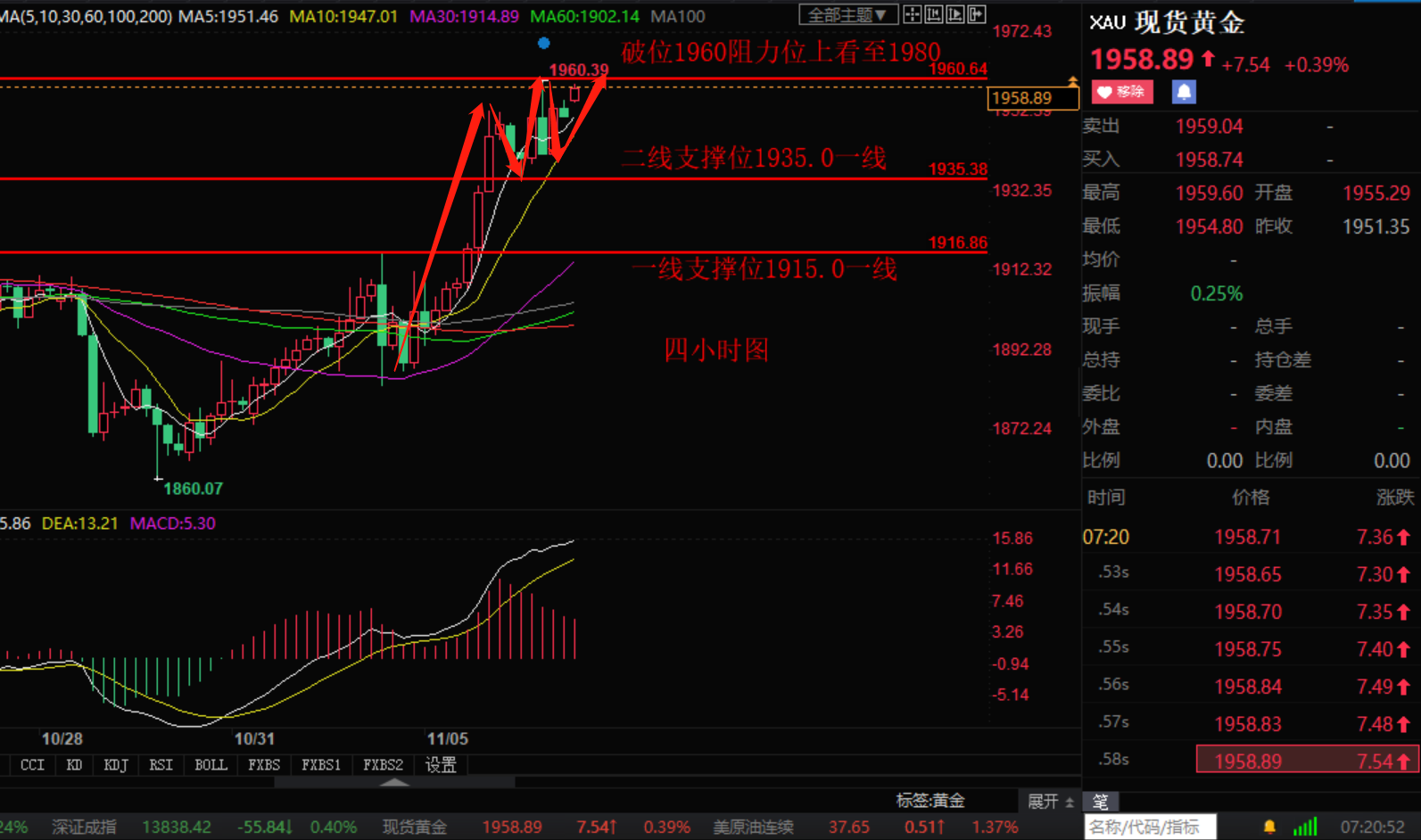1421x840 pixels.
Task: Switch to the RSI indicator tab
Action: point(161,765)
